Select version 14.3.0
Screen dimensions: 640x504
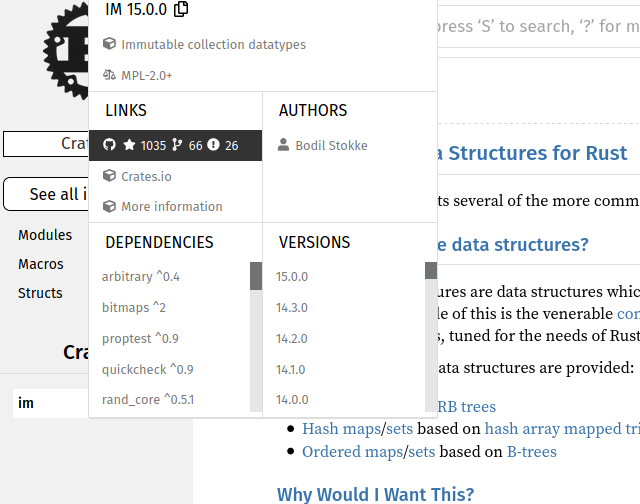(x=292, y=308)
